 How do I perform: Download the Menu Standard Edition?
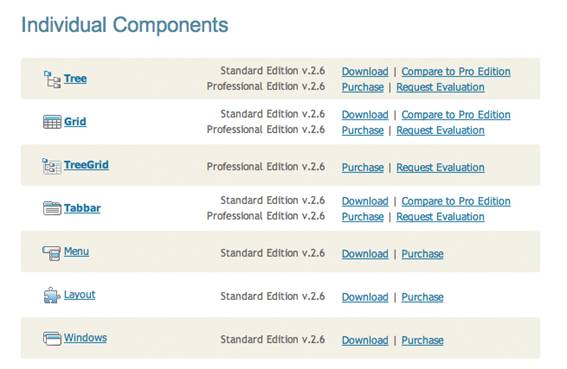coord(365,254)
